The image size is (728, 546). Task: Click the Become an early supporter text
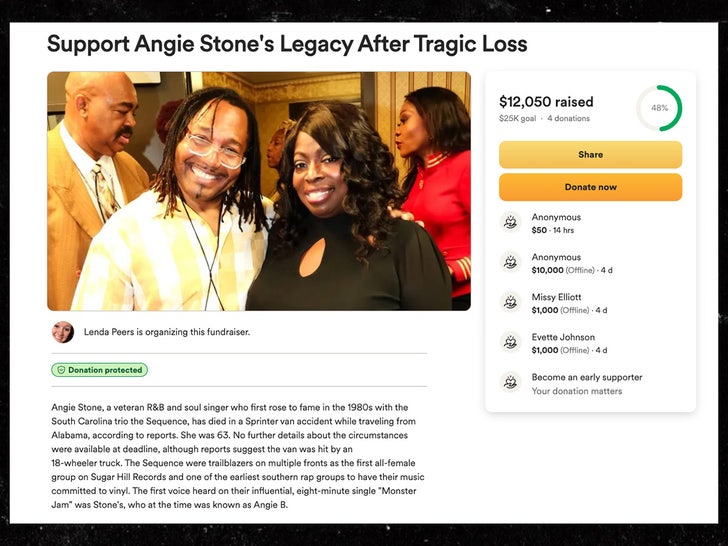tap(587, 377)
